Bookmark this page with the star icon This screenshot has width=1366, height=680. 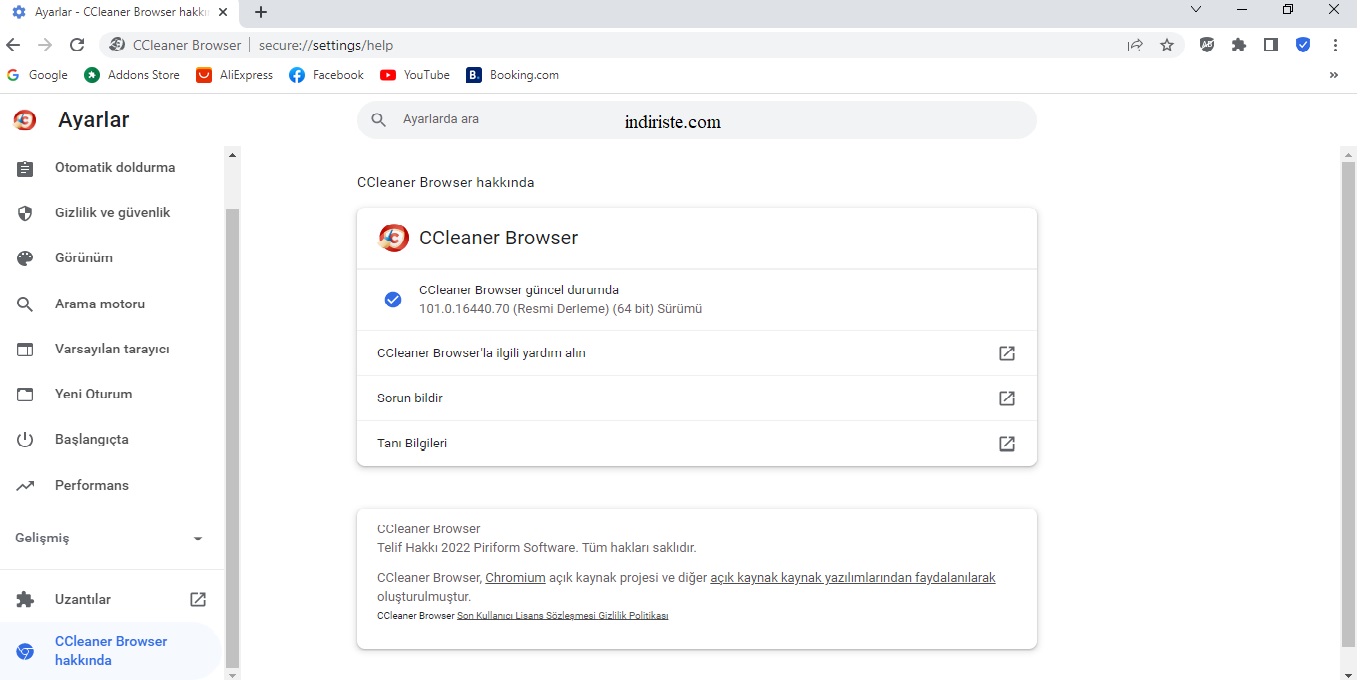pos(1167,45)
